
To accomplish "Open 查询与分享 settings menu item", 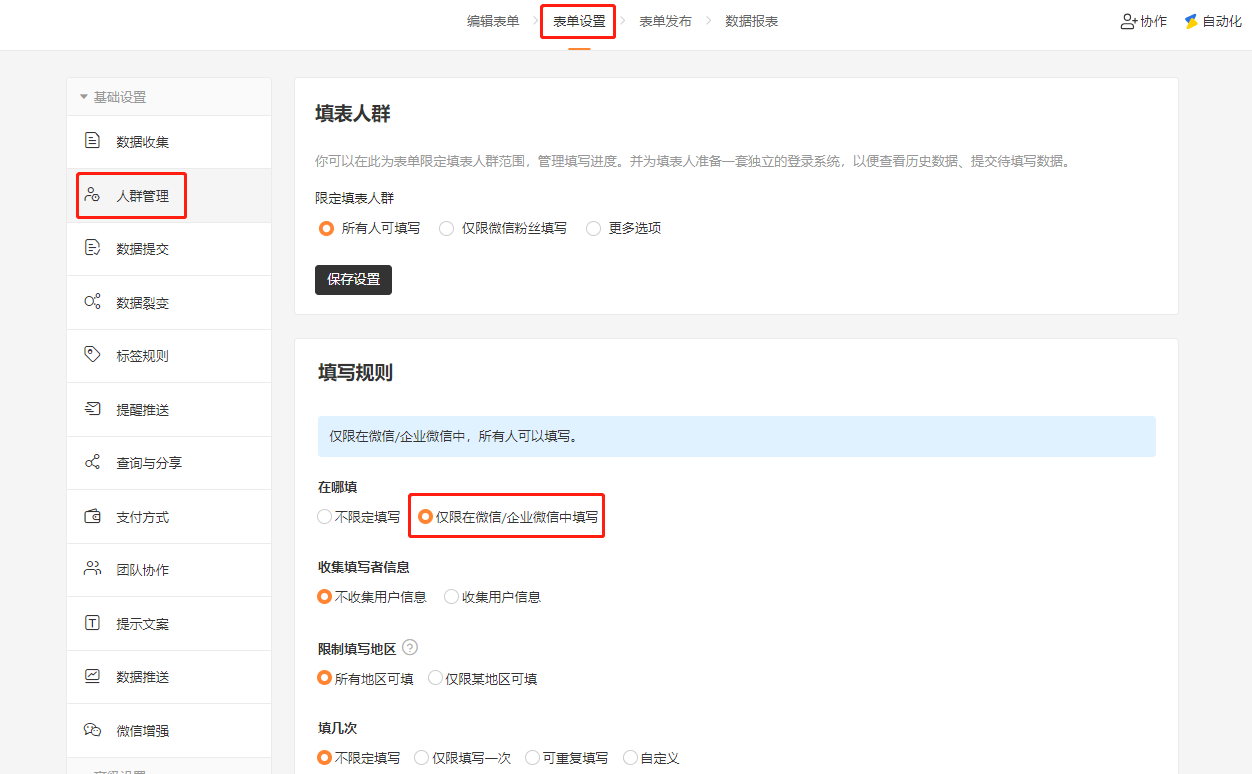I will 169,463.
